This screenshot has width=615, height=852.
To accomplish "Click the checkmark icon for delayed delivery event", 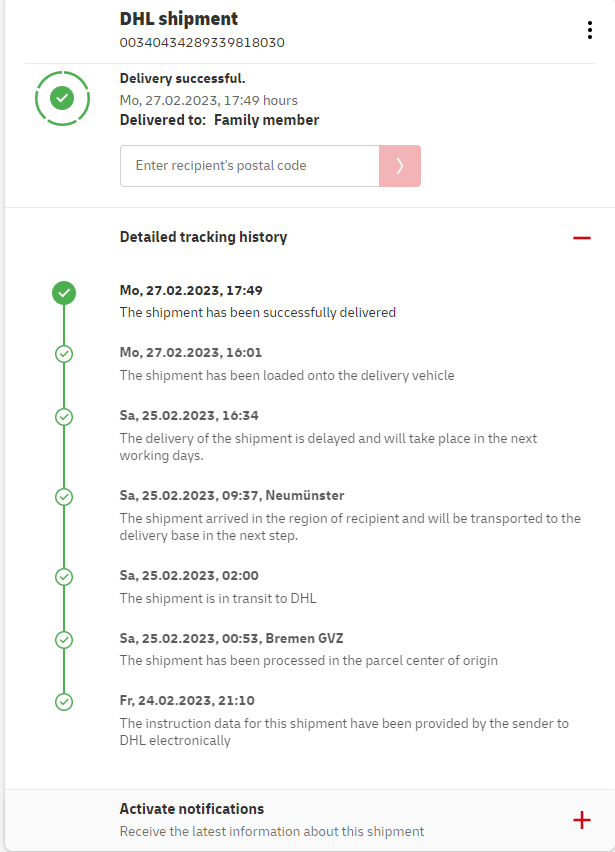I will (x=64, y=416).
